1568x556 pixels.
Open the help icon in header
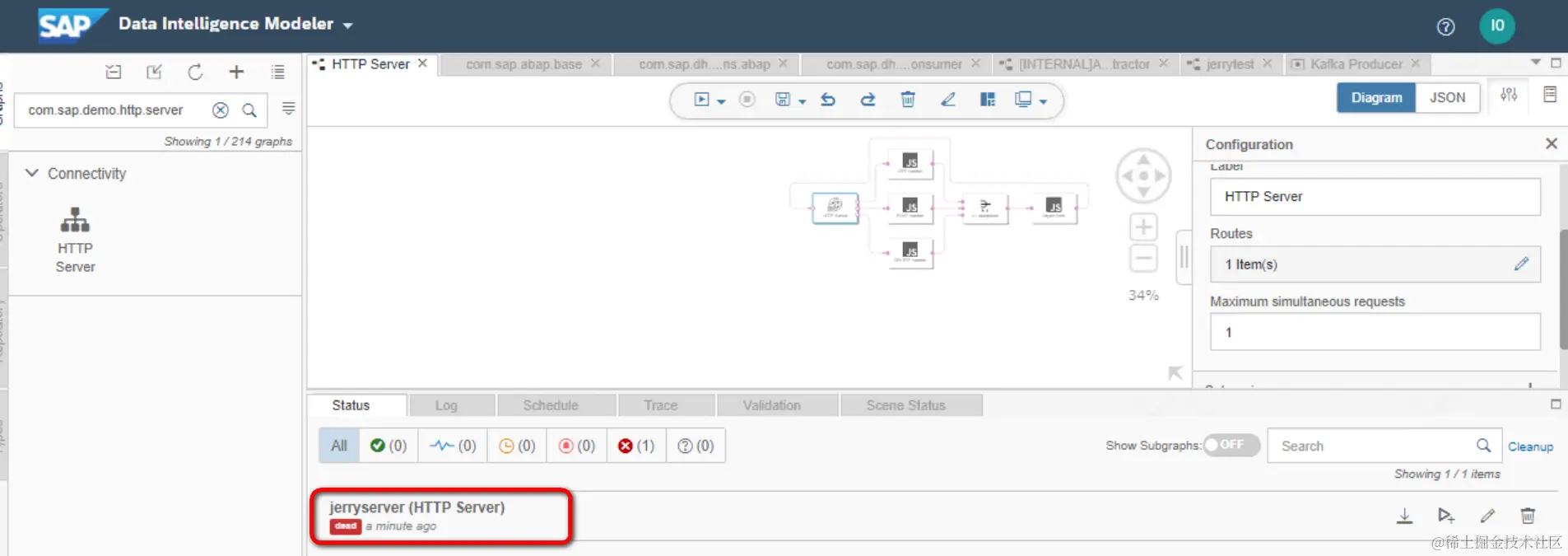pos(1445,26)
